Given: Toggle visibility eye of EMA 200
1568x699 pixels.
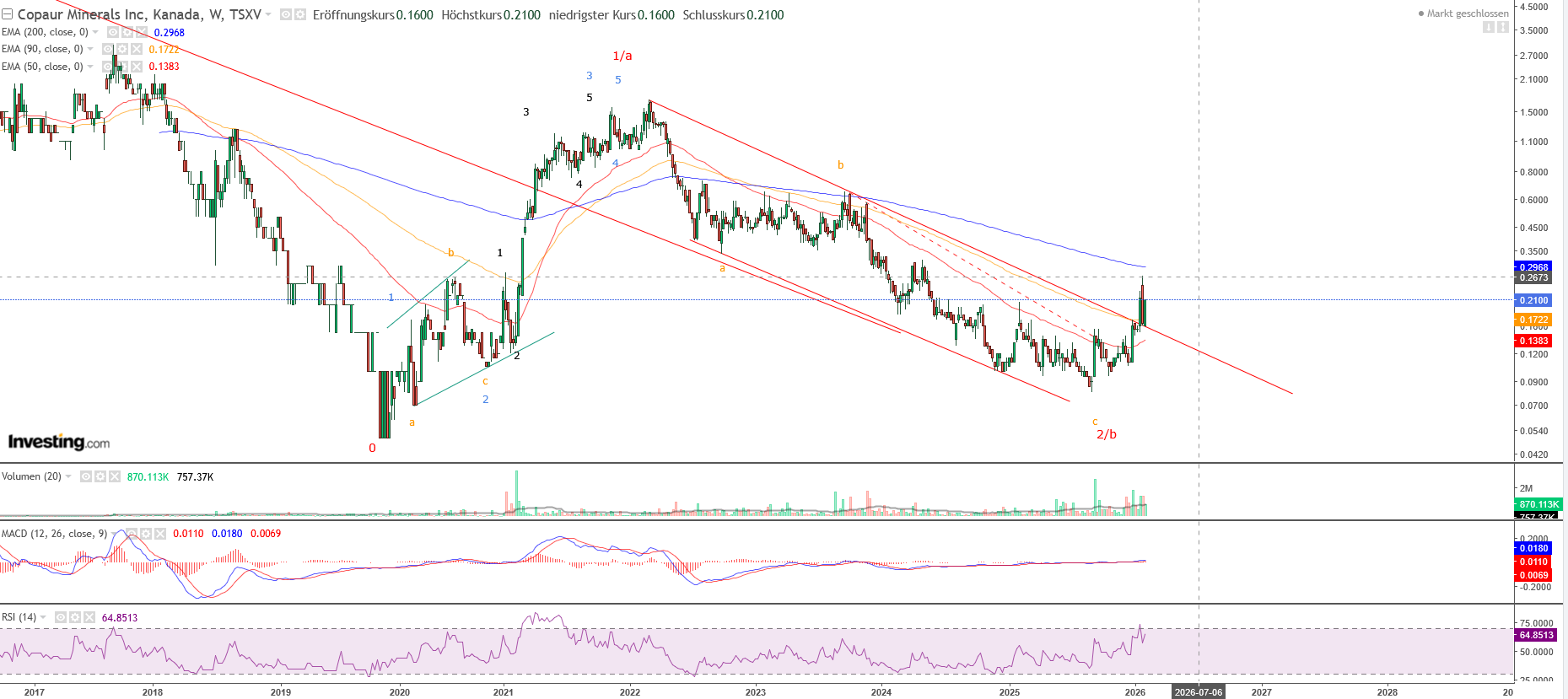Looking at the screenshot, I should click(113, 32).
